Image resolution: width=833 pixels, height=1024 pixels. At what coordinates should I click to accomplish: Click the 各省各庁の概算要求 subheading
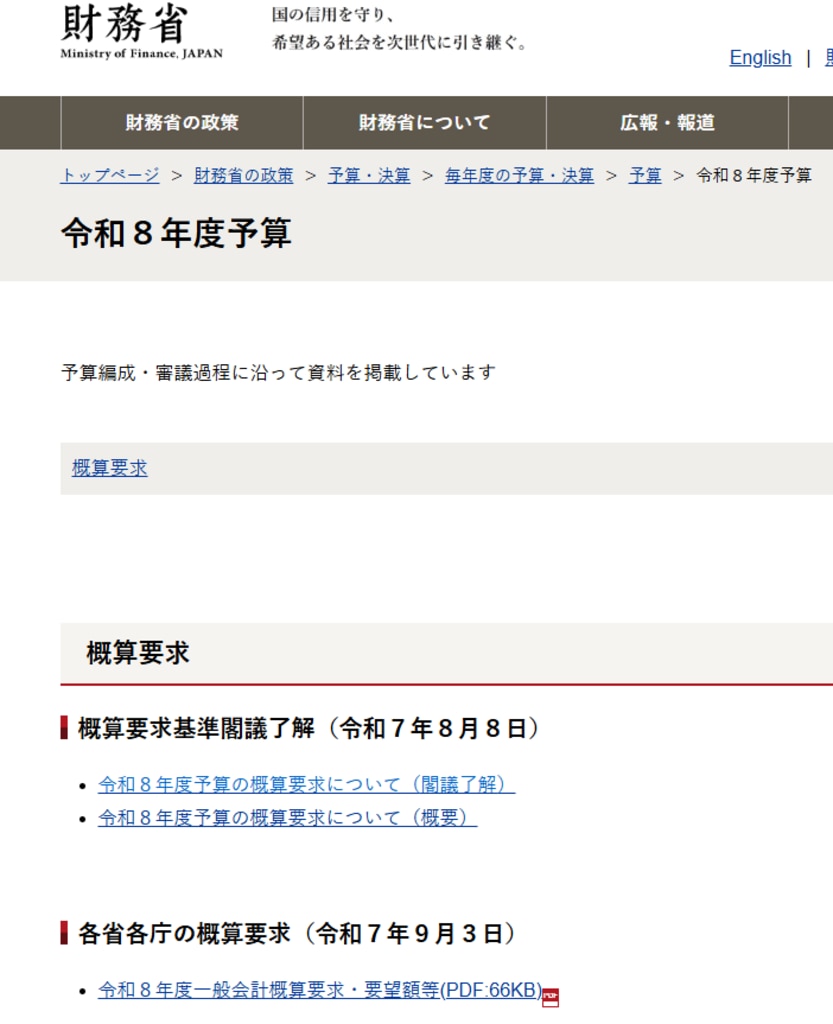tap(297, 934)
